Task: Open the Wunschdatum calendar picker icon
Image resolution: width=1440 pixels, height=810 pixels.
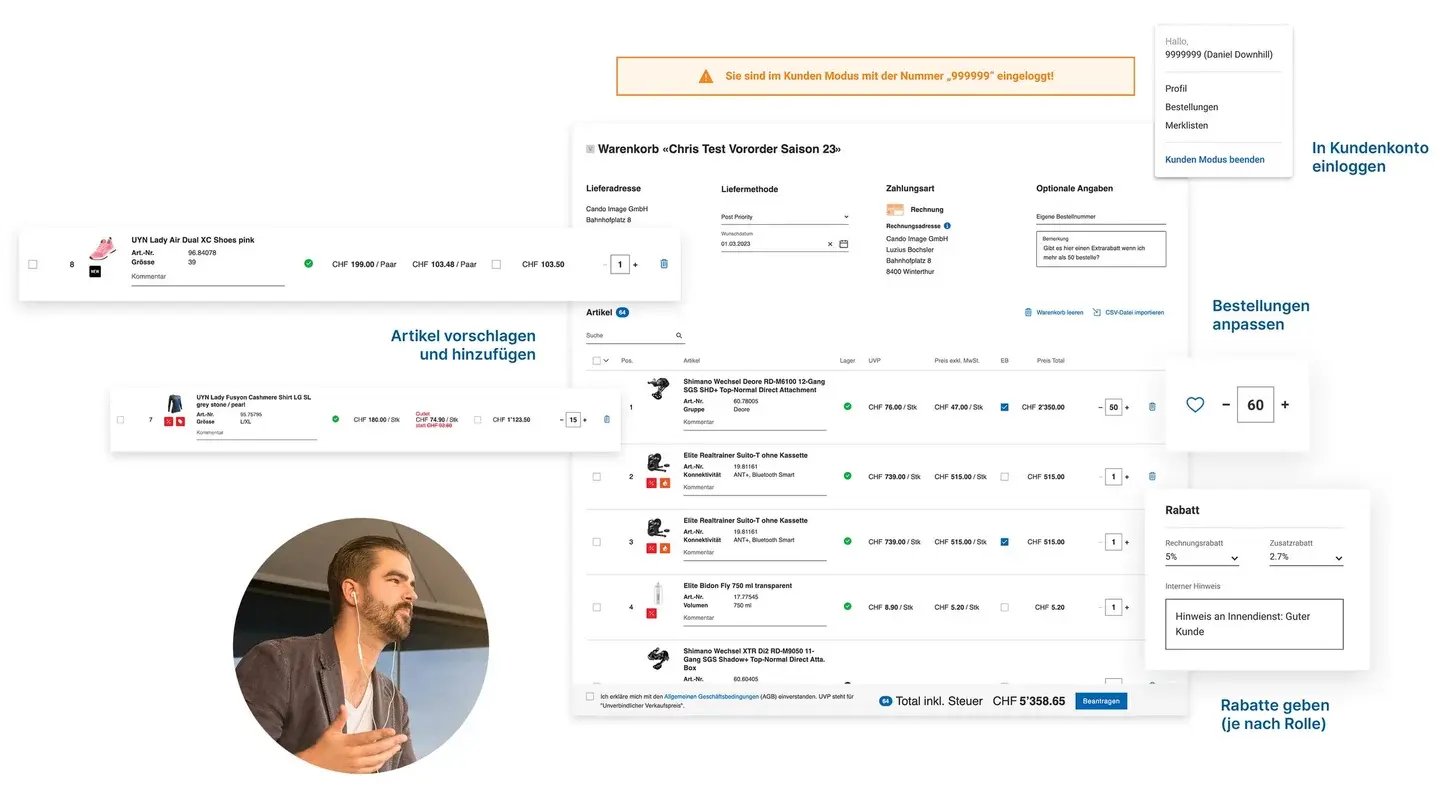Action: [843, 244]
